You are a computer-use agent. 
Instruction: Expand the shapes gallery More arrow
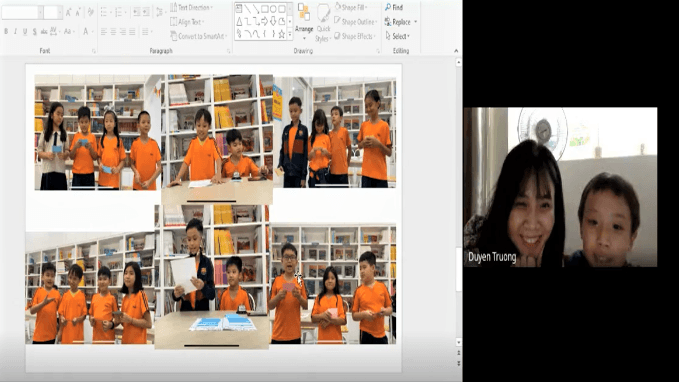tap(290, 34)
